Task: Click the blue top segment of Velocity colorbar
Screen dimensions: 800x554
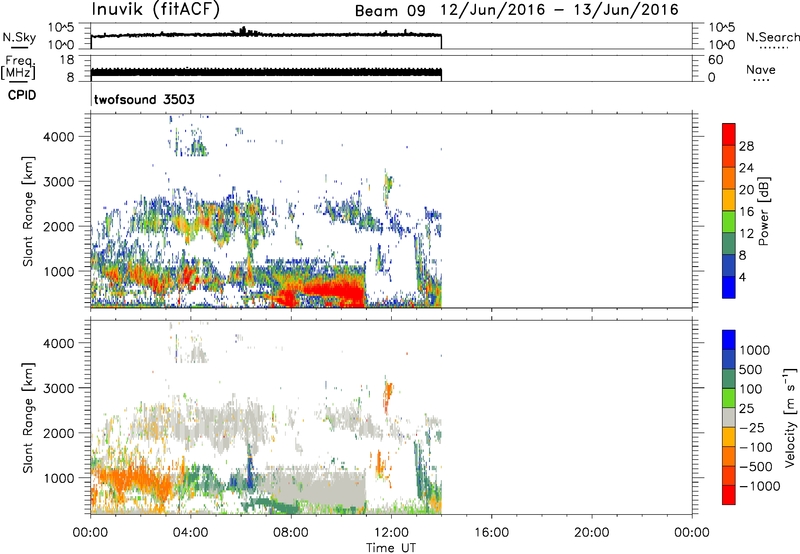Action: 729,340
